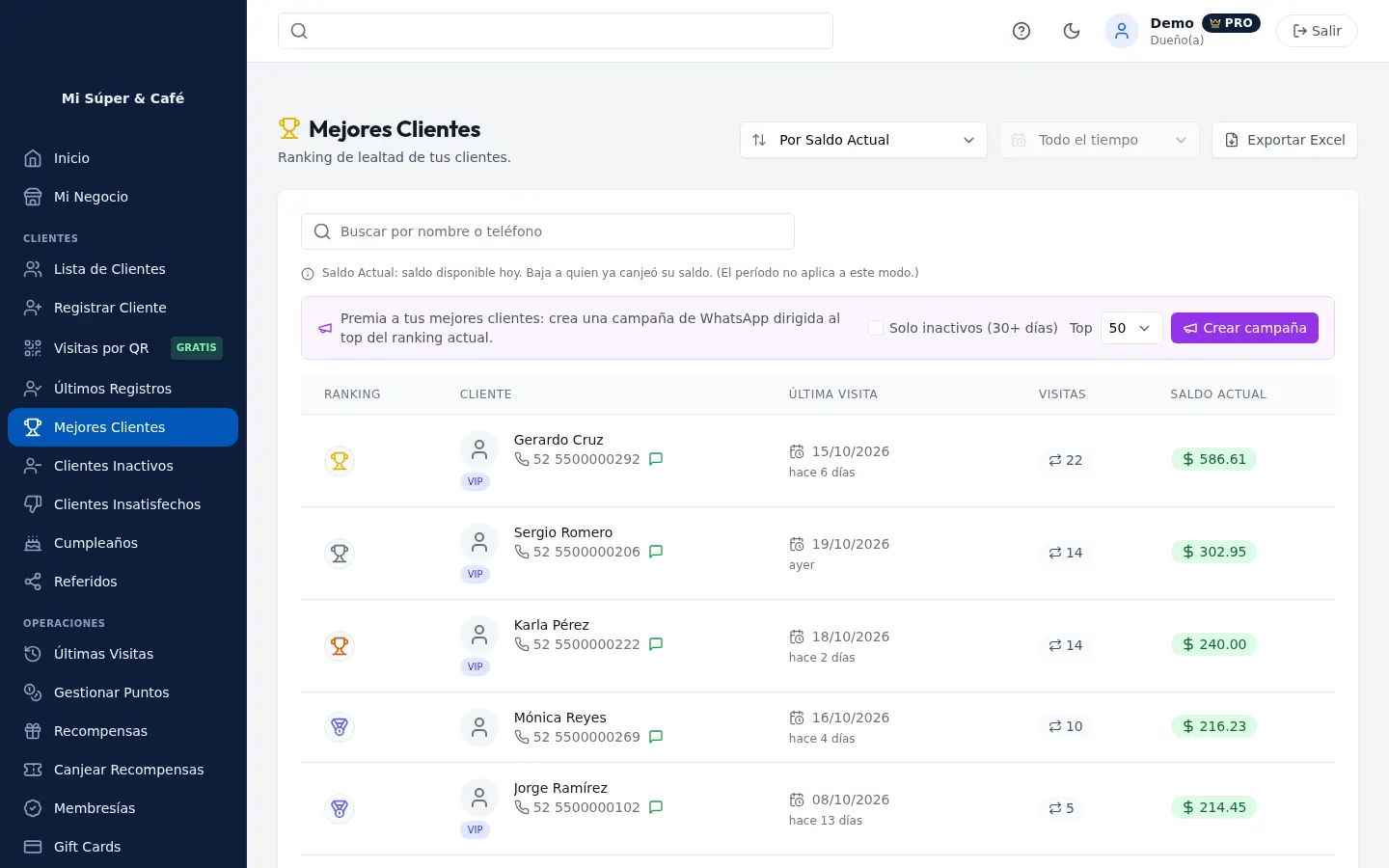The width and height of the screenshot is (1389, 868).
Task: Open WhatsApp chat icon for Gerardo Cruz
Action: click(x=656, y=459)
